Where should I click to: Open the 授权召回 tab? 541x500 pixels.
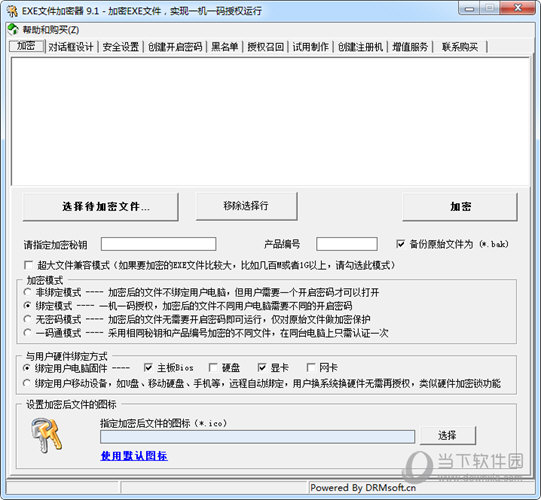tap(266, 47)
